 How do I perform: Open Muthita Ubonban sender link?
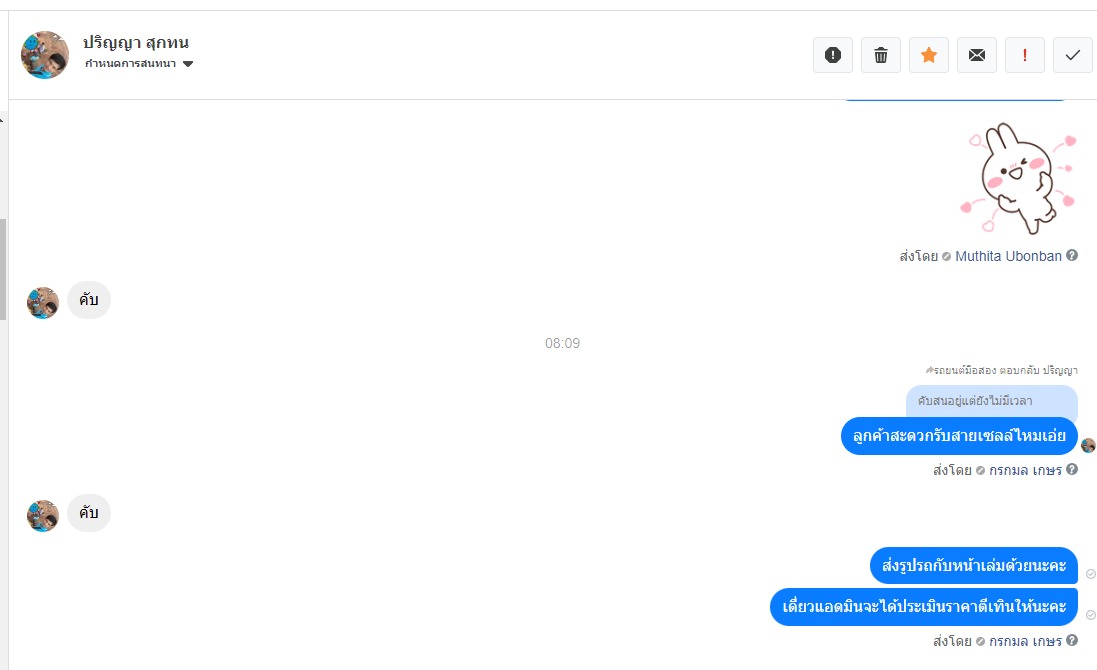click(1008, 256)
